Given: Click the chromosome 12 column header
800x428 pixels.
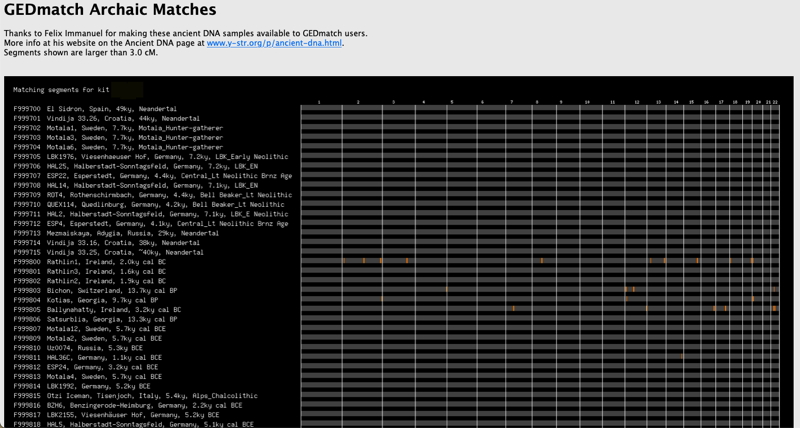Looking at the screenshot, I should (637, 102).
